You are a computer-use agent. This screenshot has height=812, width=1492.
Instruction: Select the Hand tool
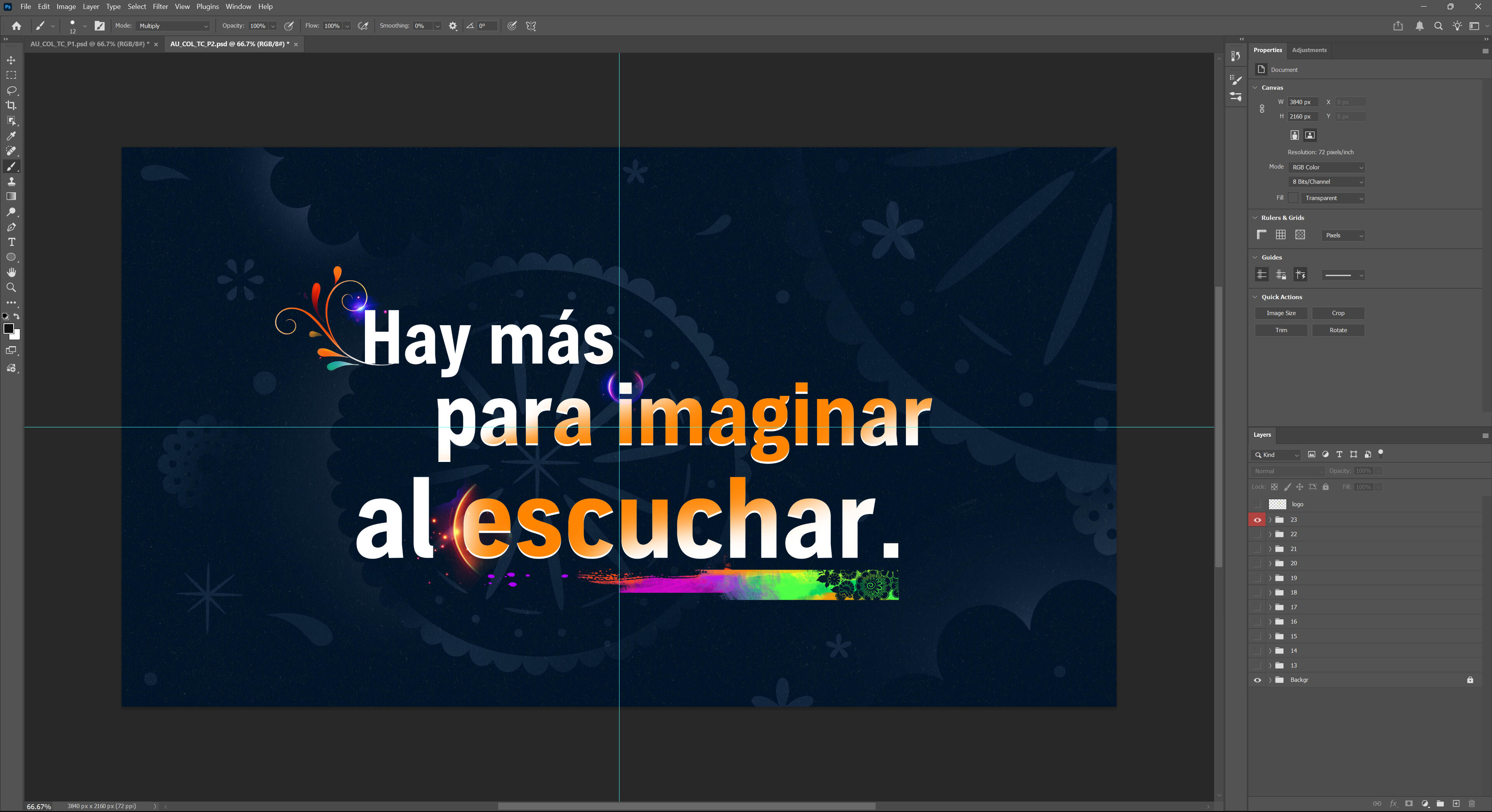tap(11, 272)
